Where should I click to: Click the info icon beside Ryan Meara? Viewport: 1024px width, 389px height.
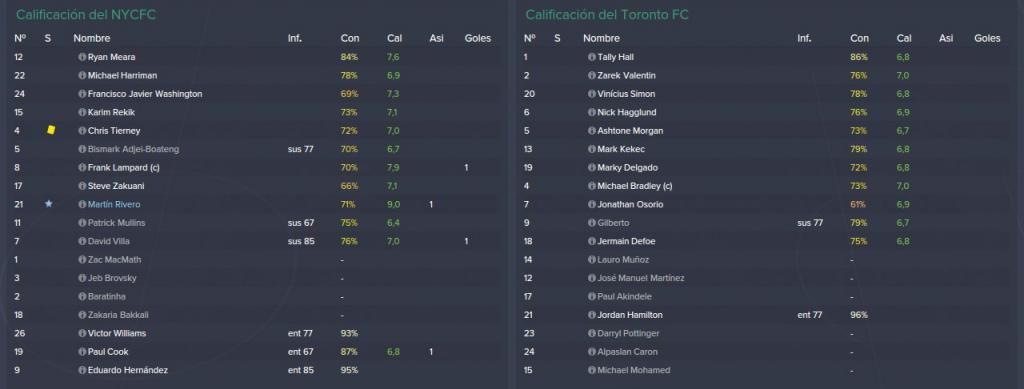[82, 57]
